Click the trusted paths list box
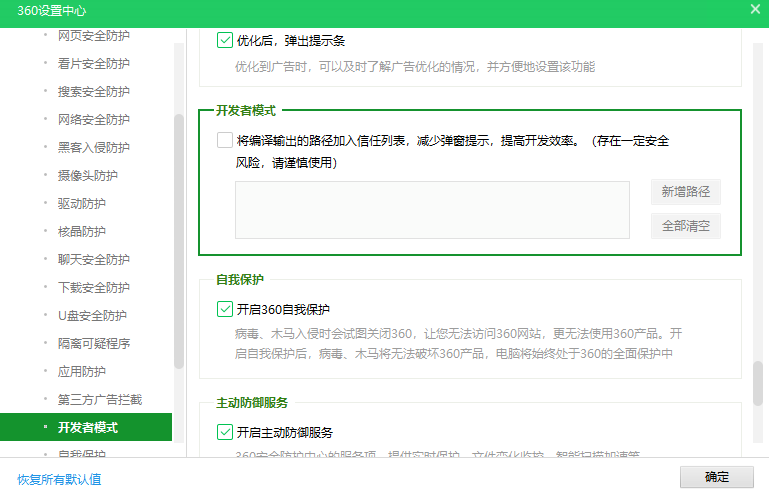Screen dimensions: 769x493 click(x=432, y=210)
